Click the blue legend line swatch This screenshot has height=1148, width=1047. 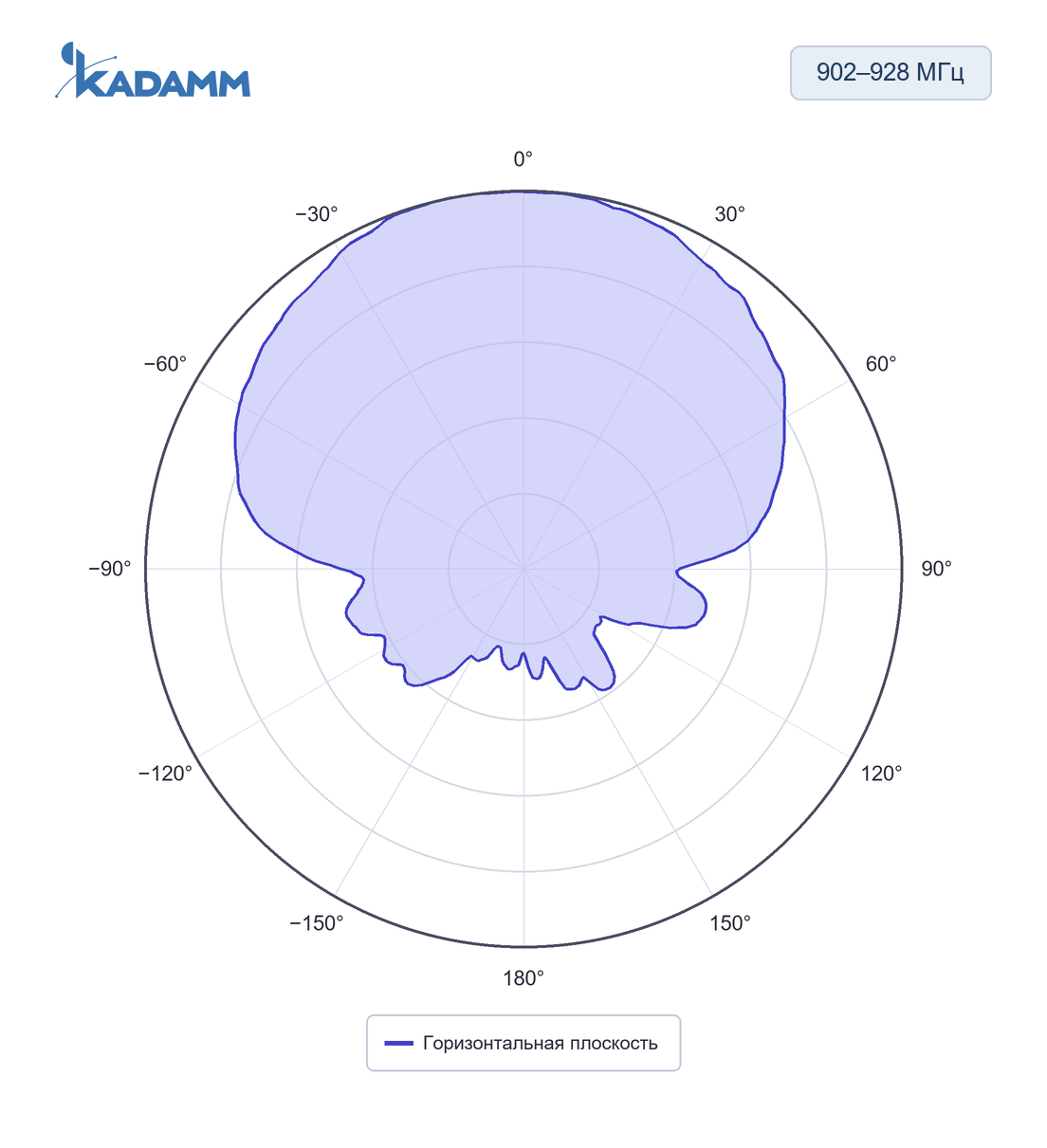[398, 1044]
